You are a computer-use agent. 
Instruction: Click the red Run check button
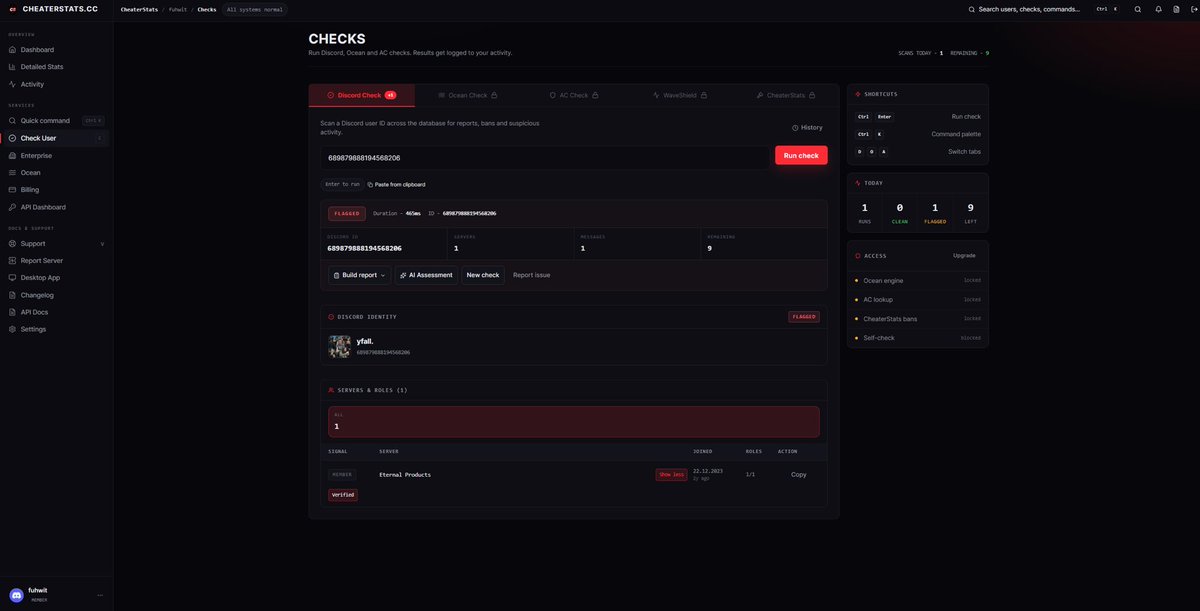click(801, 155)
